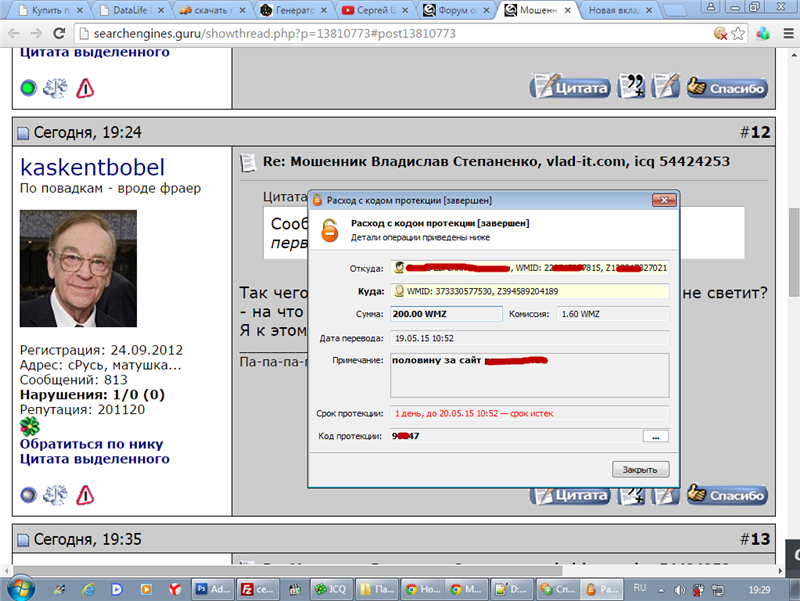Click the grey offline status dot of kaskentbobel
Screen dimensions: 800x601
click(x=29, y=495)
